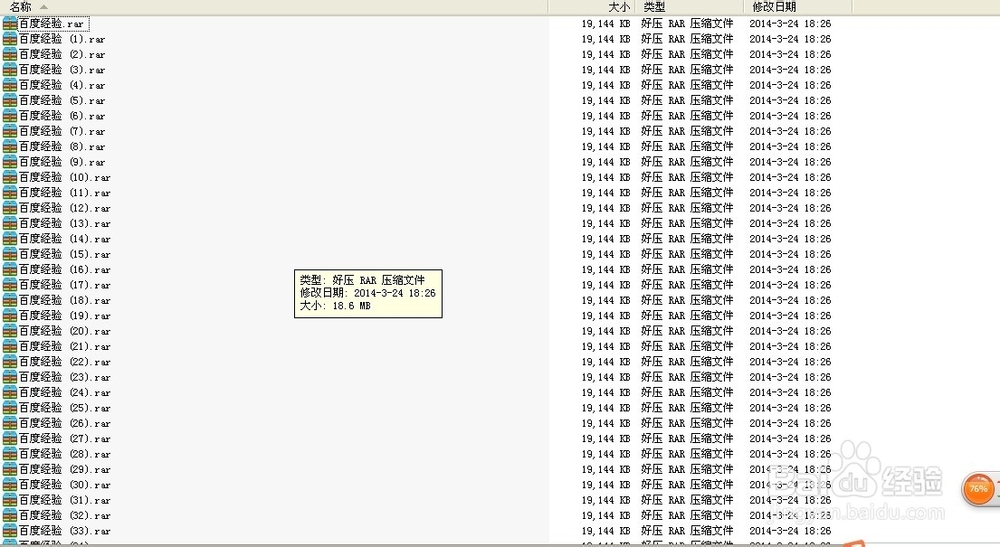Select file name 百度经验 (31).rar
Screen dimensions: 1000x547
point(64,500)
